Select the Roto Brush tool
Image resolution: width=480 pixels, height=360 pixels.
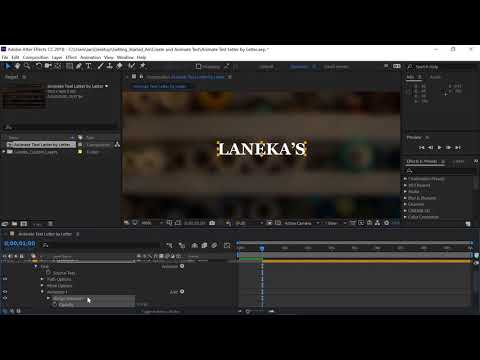pyautogui.click(x=132, y=66)
